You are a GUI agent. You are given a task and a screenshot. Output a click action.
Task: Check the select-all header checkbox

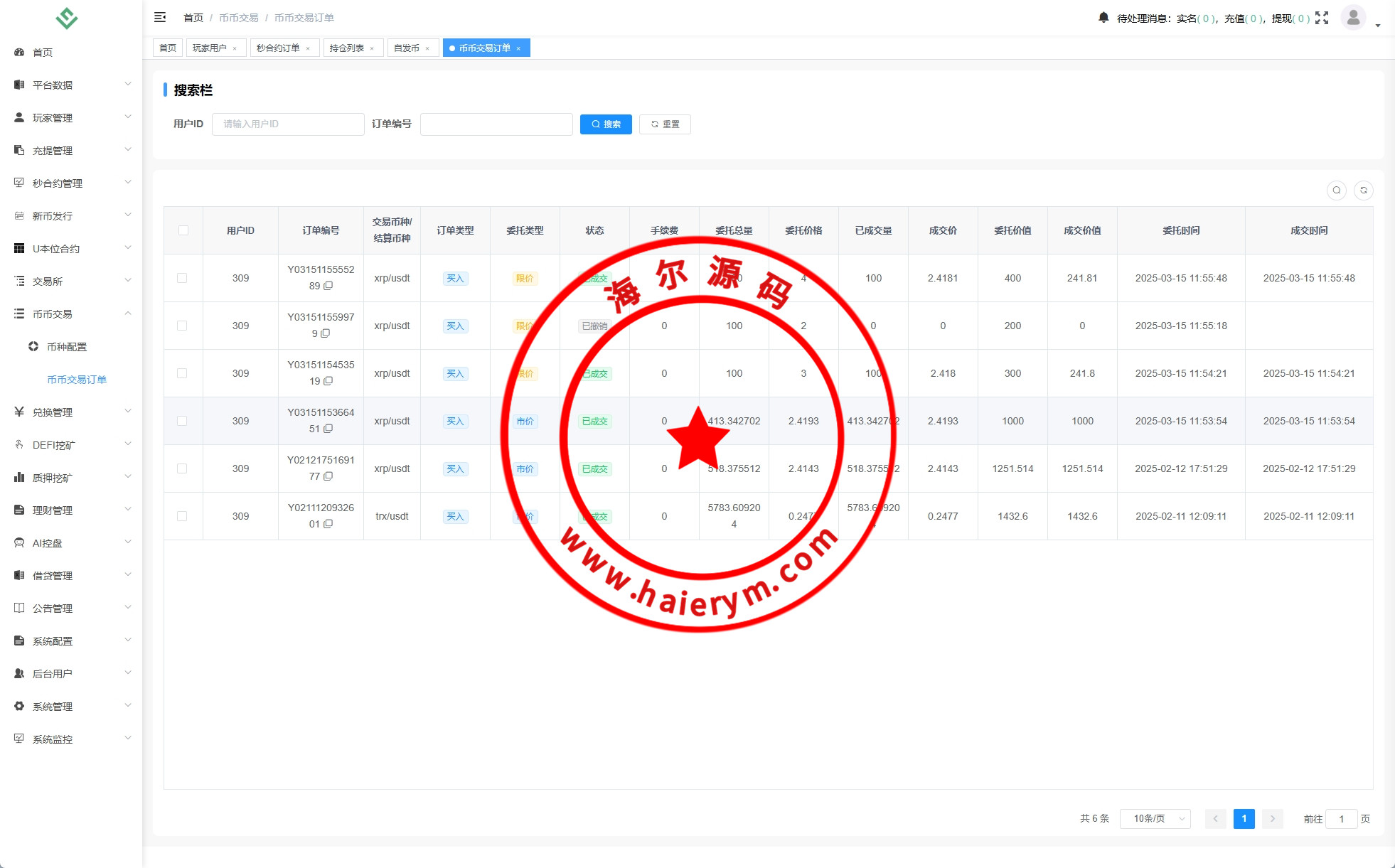[183, 230]
